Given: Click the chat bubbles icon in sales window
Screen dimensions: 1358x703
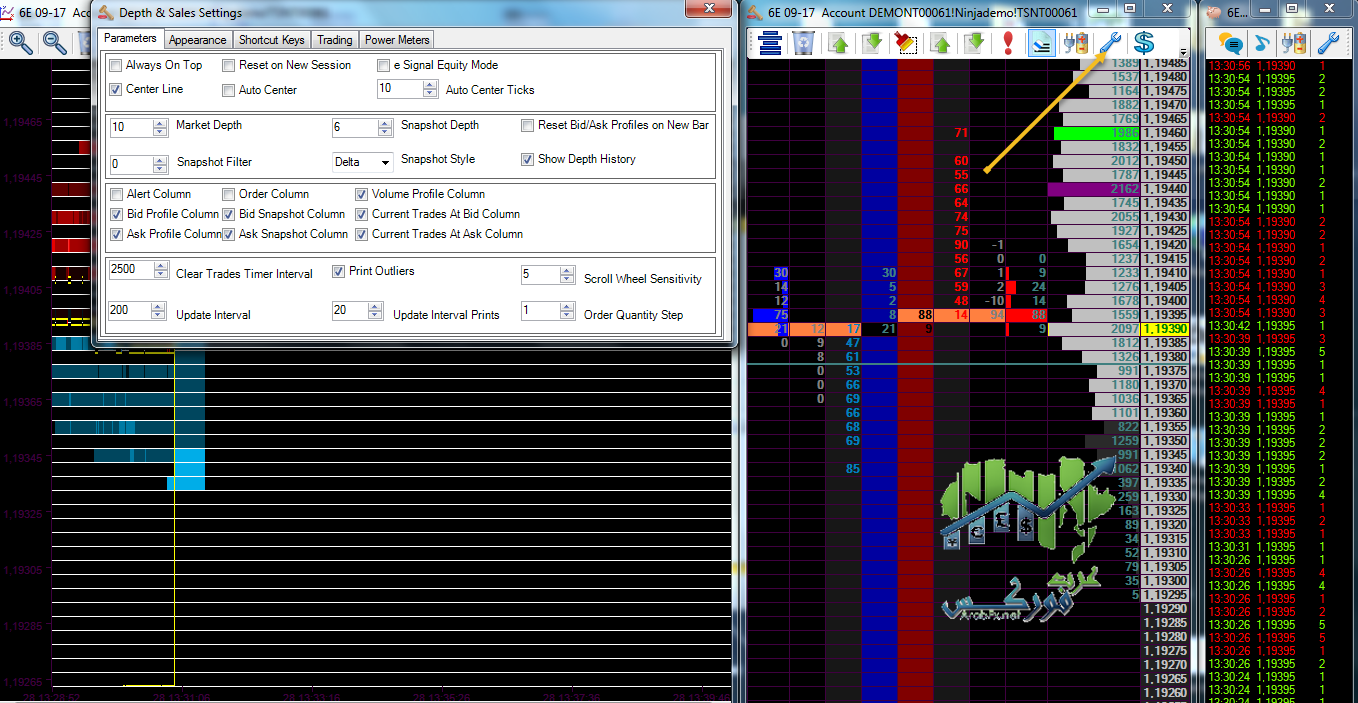Looking at the screenshot, I should [1230, 43].
